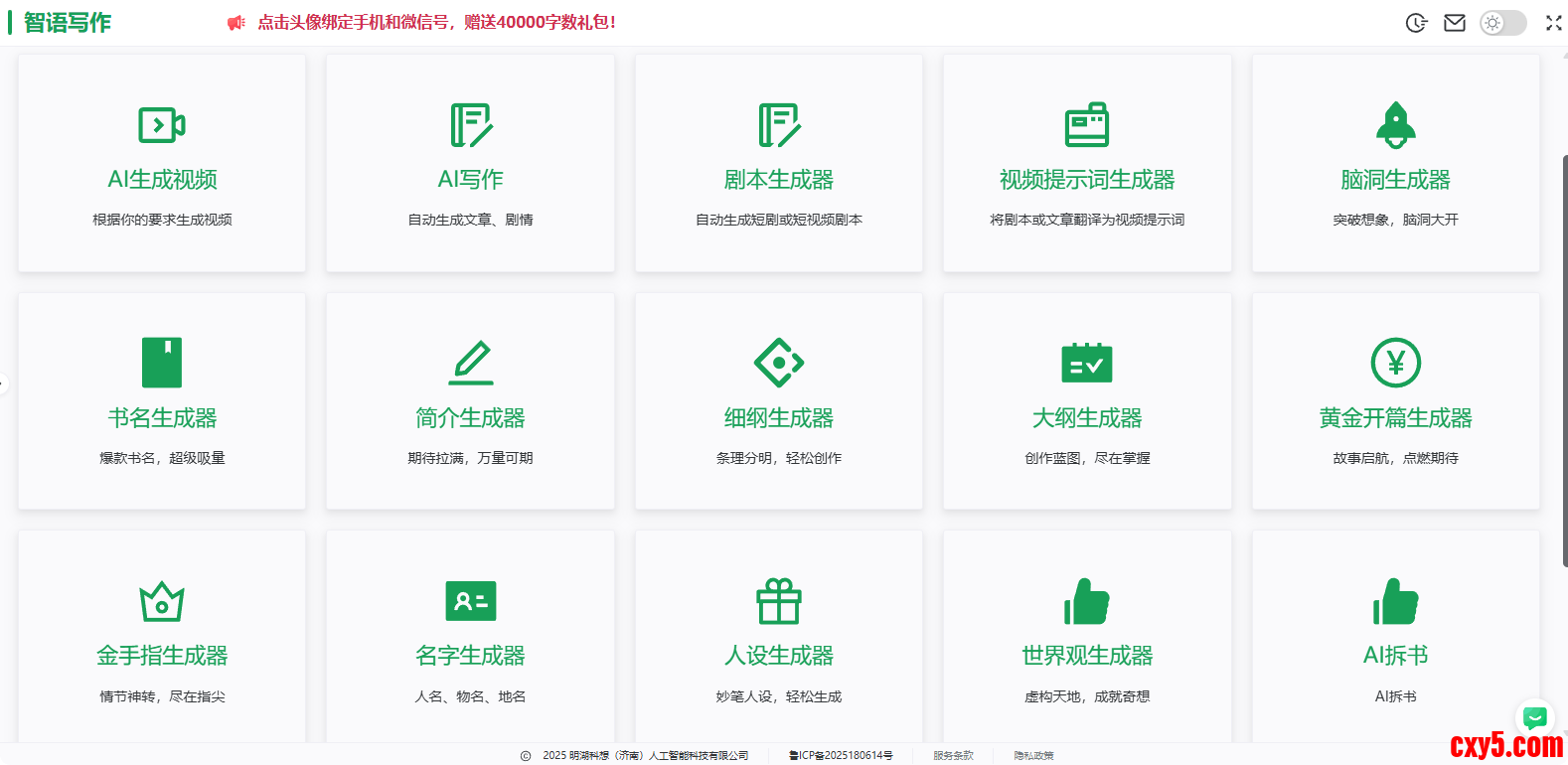This screenshot has width=1568, height=765.
Task: Select the 人设生成器 gift box icon
Action: point(779,601)
